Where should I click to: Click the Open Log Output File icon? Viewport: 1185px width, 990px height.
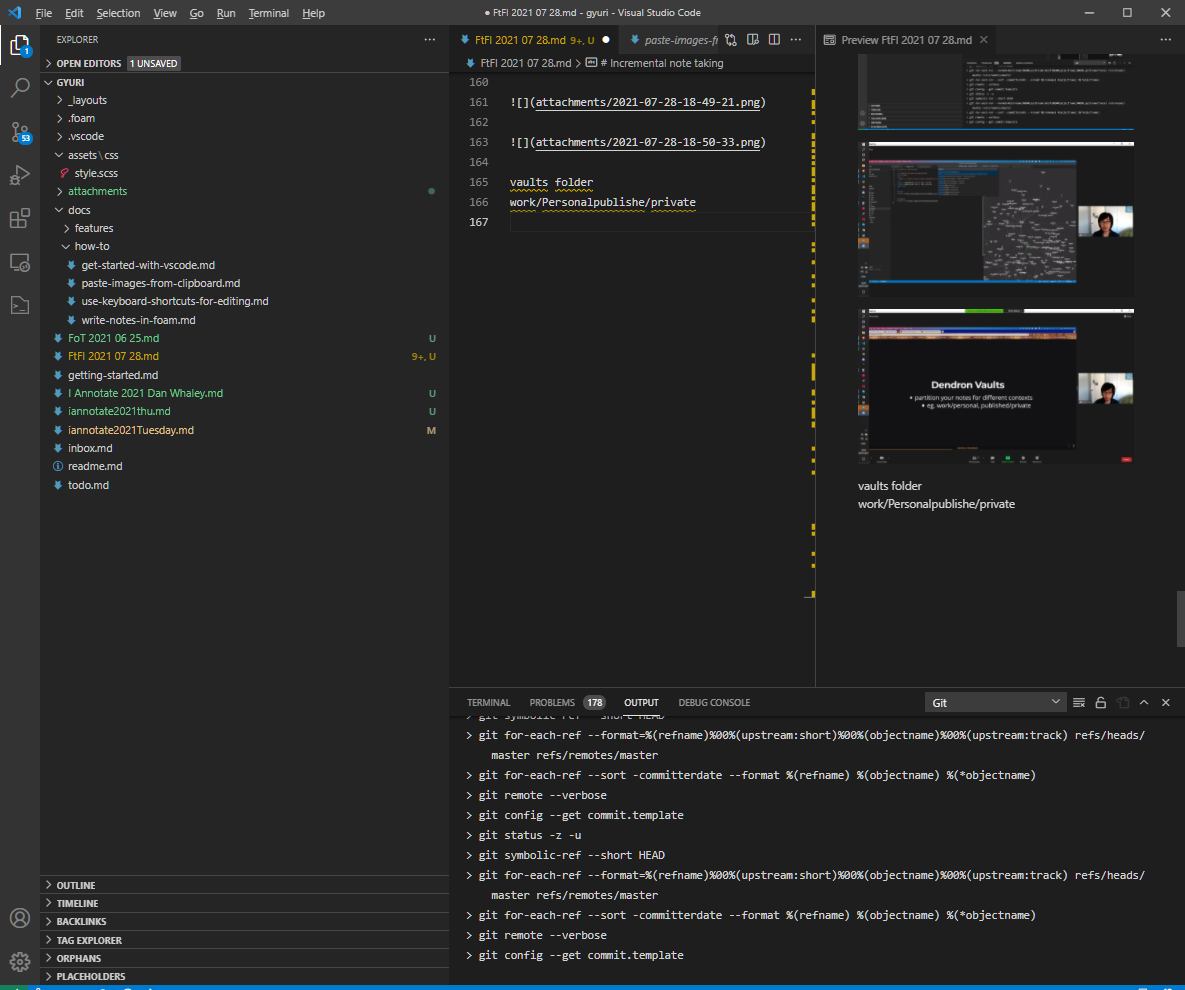pos(1122,703)
